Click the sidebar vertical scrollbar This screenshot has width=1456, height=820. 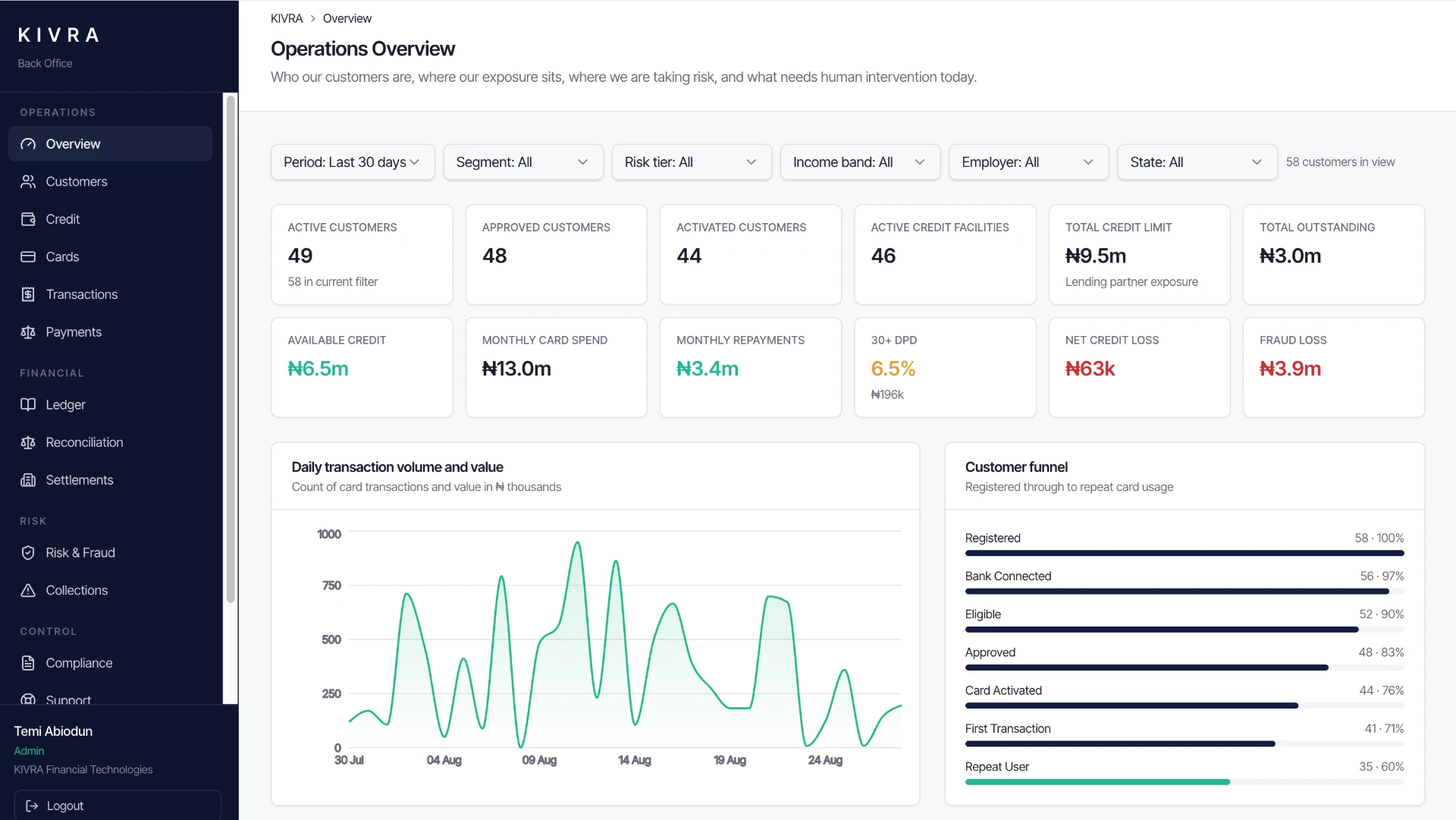pos(231,349)
